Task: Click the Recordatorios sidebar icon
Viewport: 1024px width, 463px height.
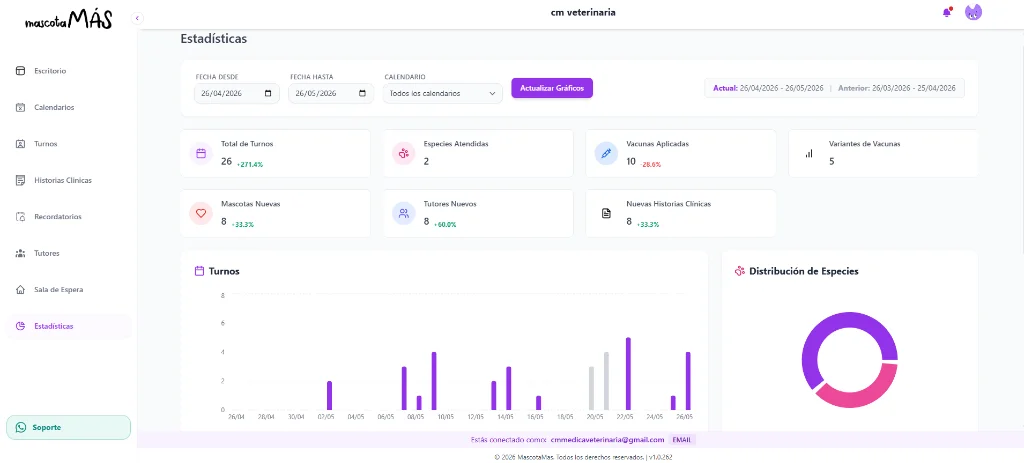Action: pyautogui.click(x=20, y=216)
